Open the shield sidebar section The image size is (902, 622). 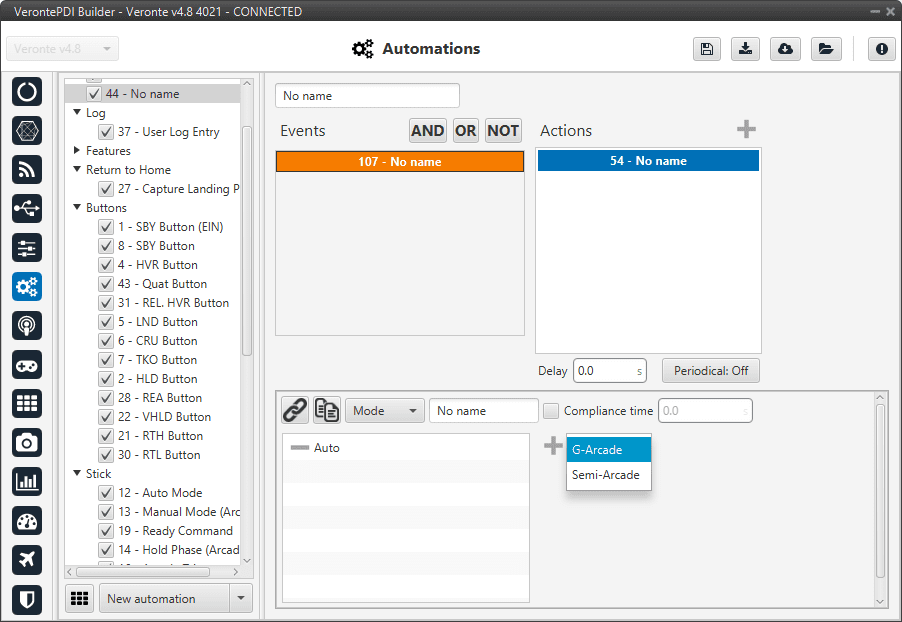[27, 600]
